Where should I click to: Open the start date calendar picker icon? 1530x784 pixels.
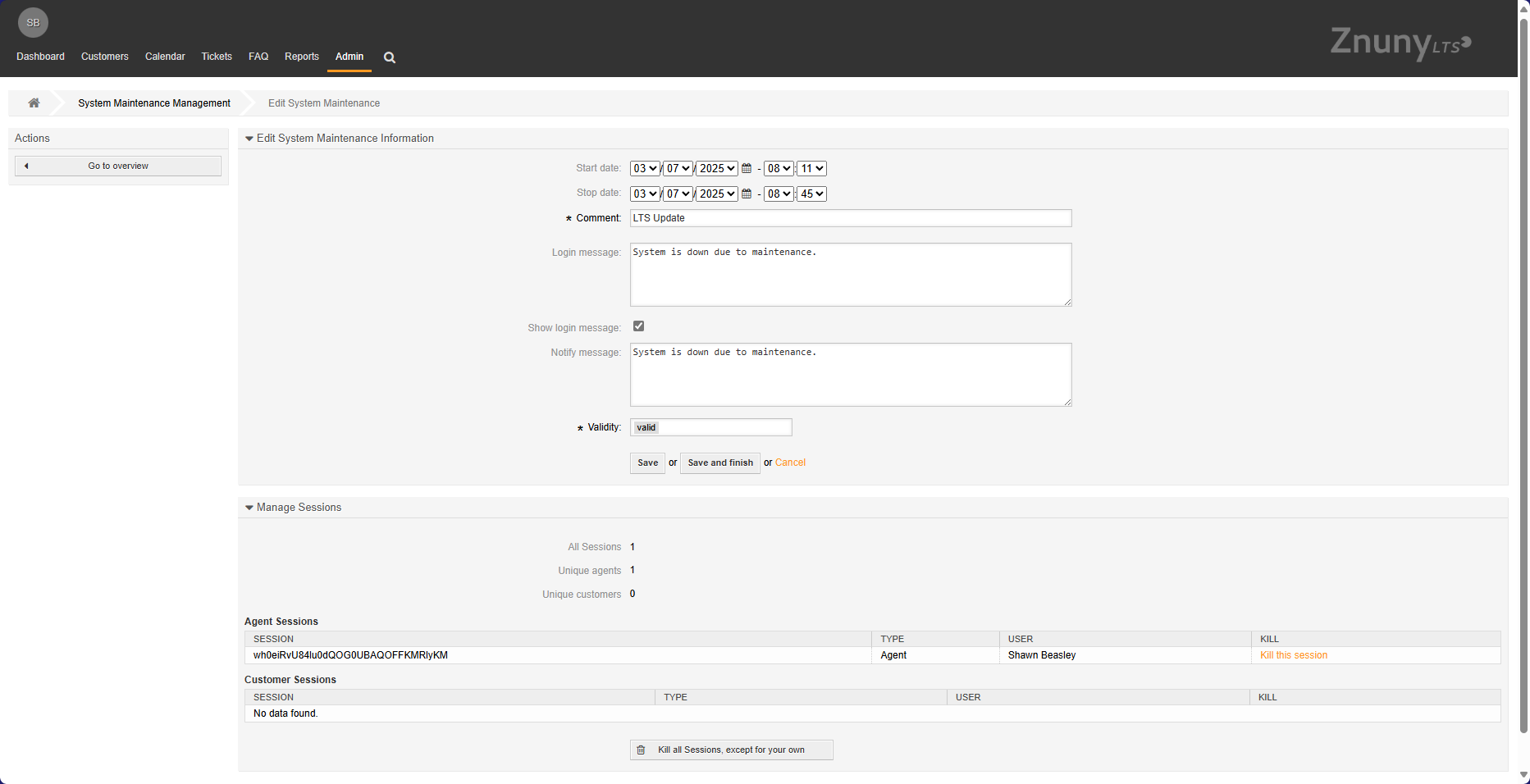747,169
